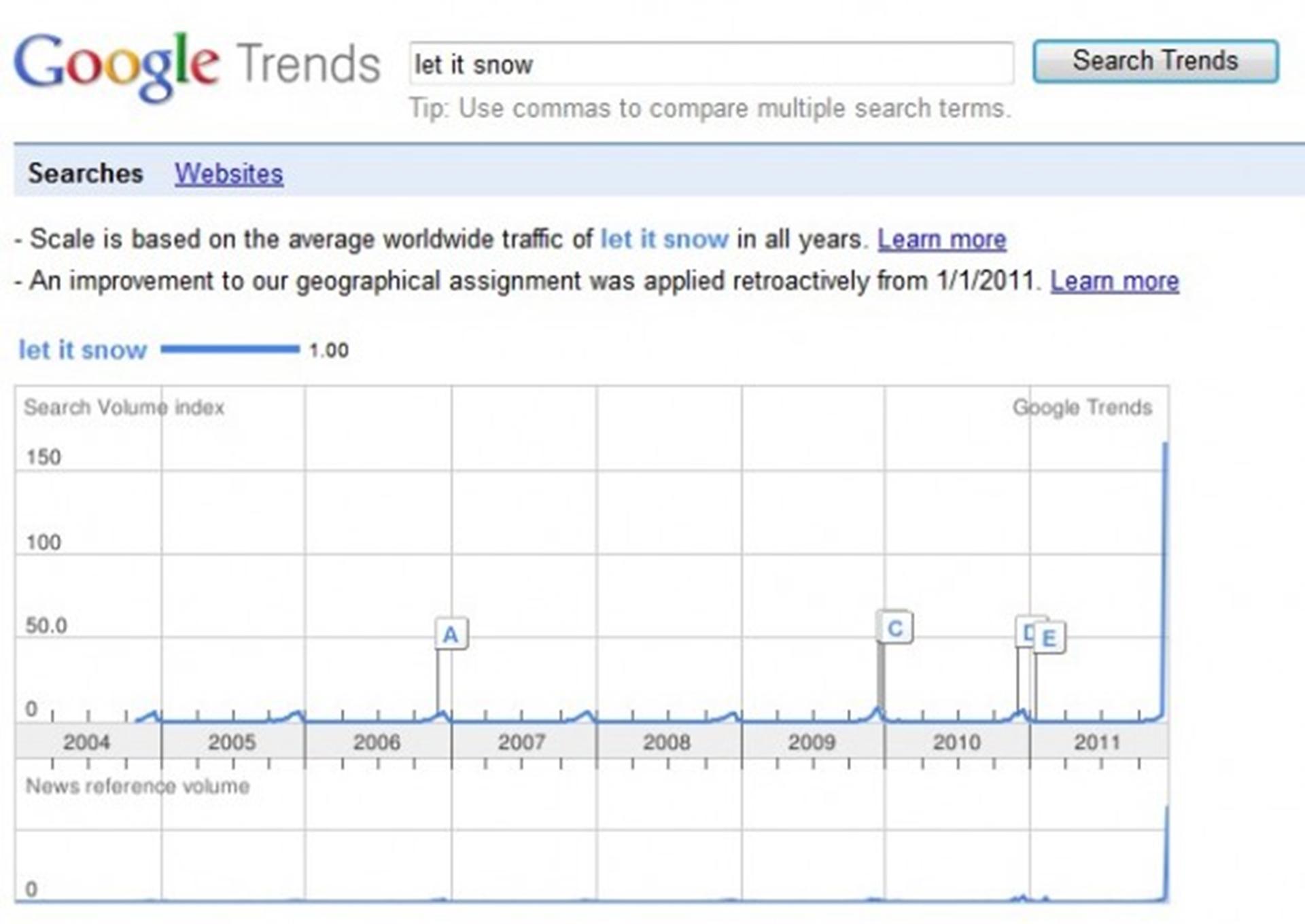Click the 'let it snow' legend label

point(82,350)
